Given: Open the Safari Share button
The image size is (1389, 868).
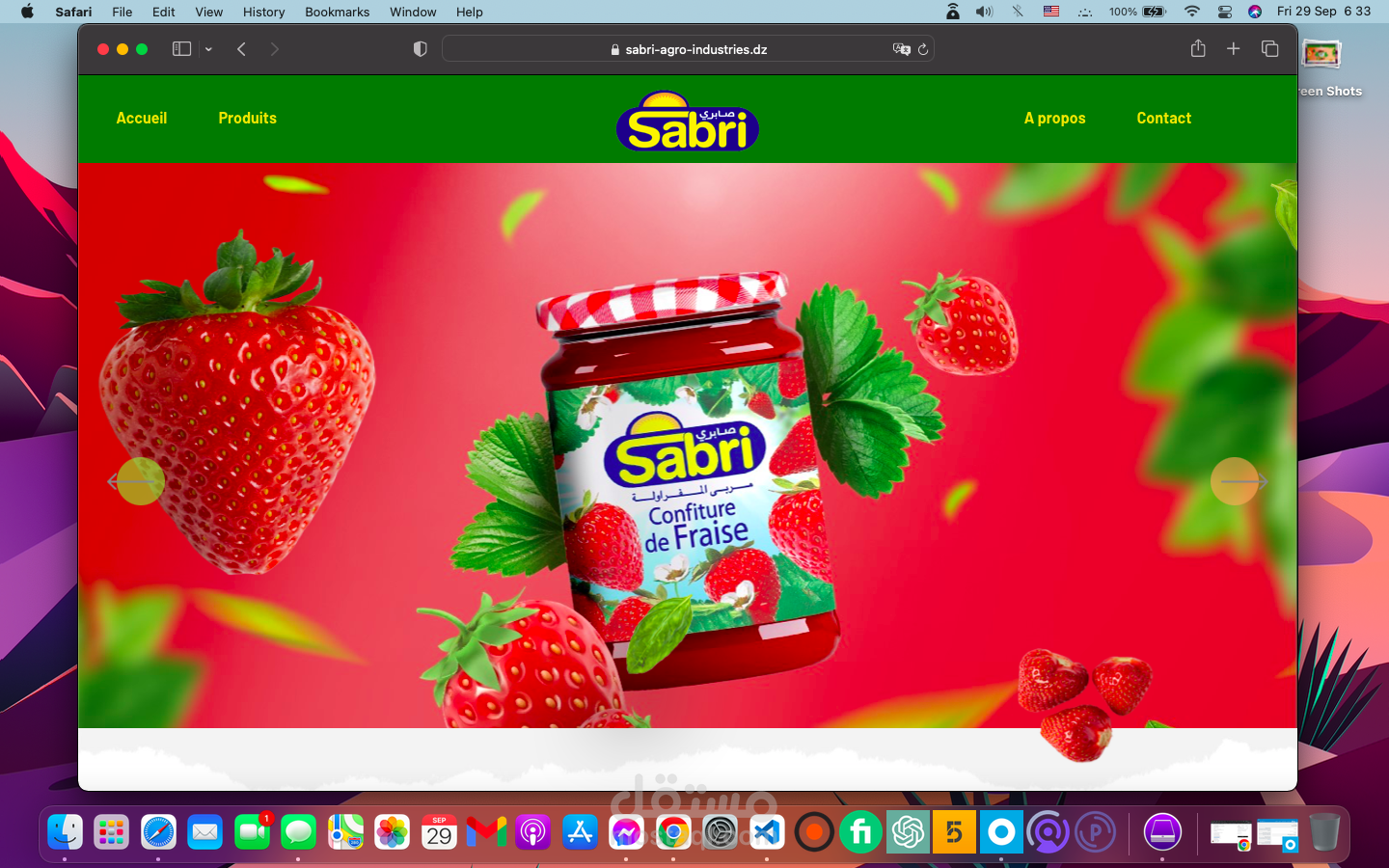Looking at the screenshot, I should pyautogui.click(x=1198, y=48).
